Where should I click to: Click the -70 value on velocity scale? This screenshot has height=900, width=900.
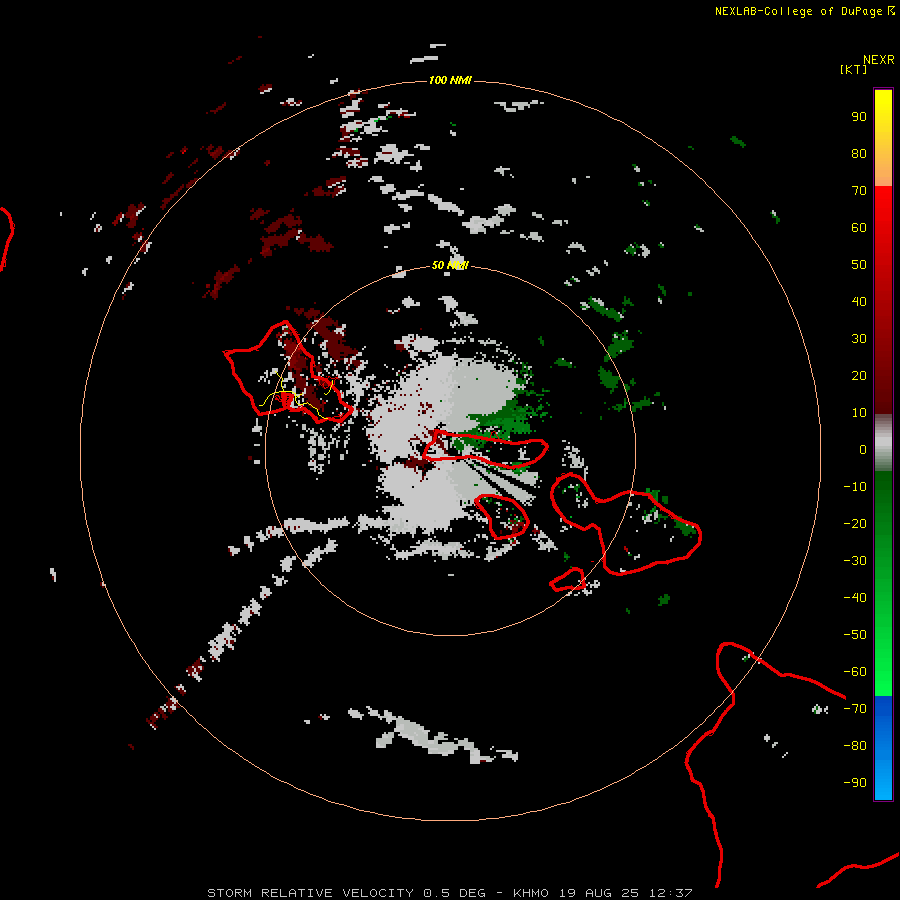(855, 709)
